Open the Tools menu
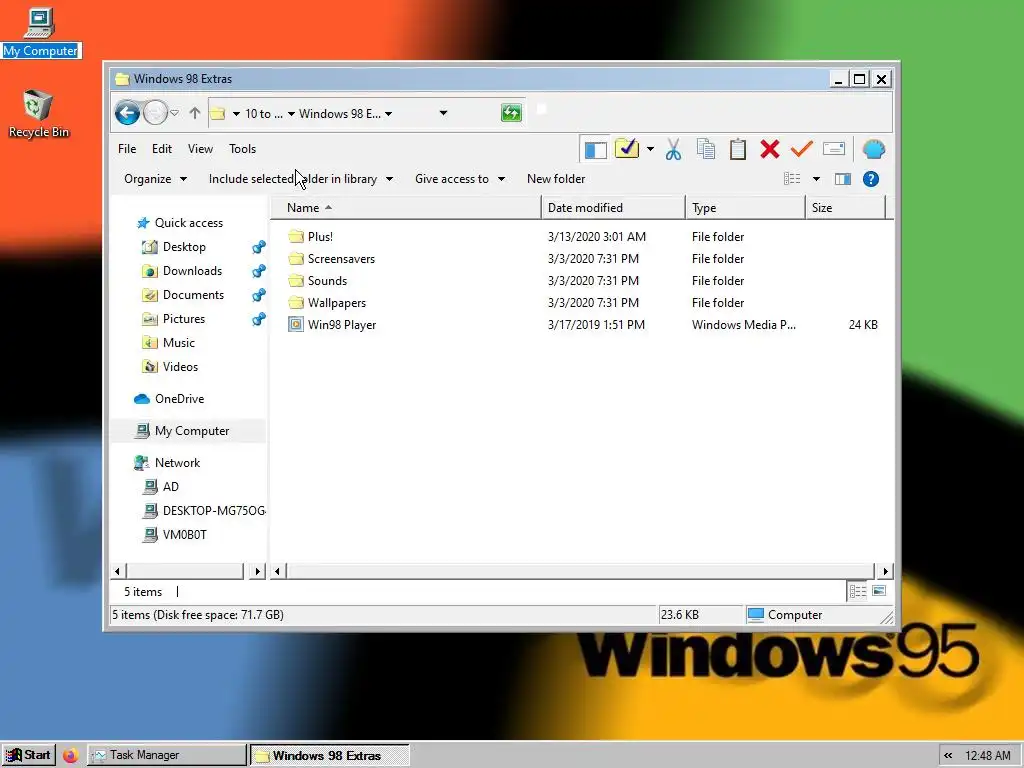1024x768 pixels. (242, 149)
